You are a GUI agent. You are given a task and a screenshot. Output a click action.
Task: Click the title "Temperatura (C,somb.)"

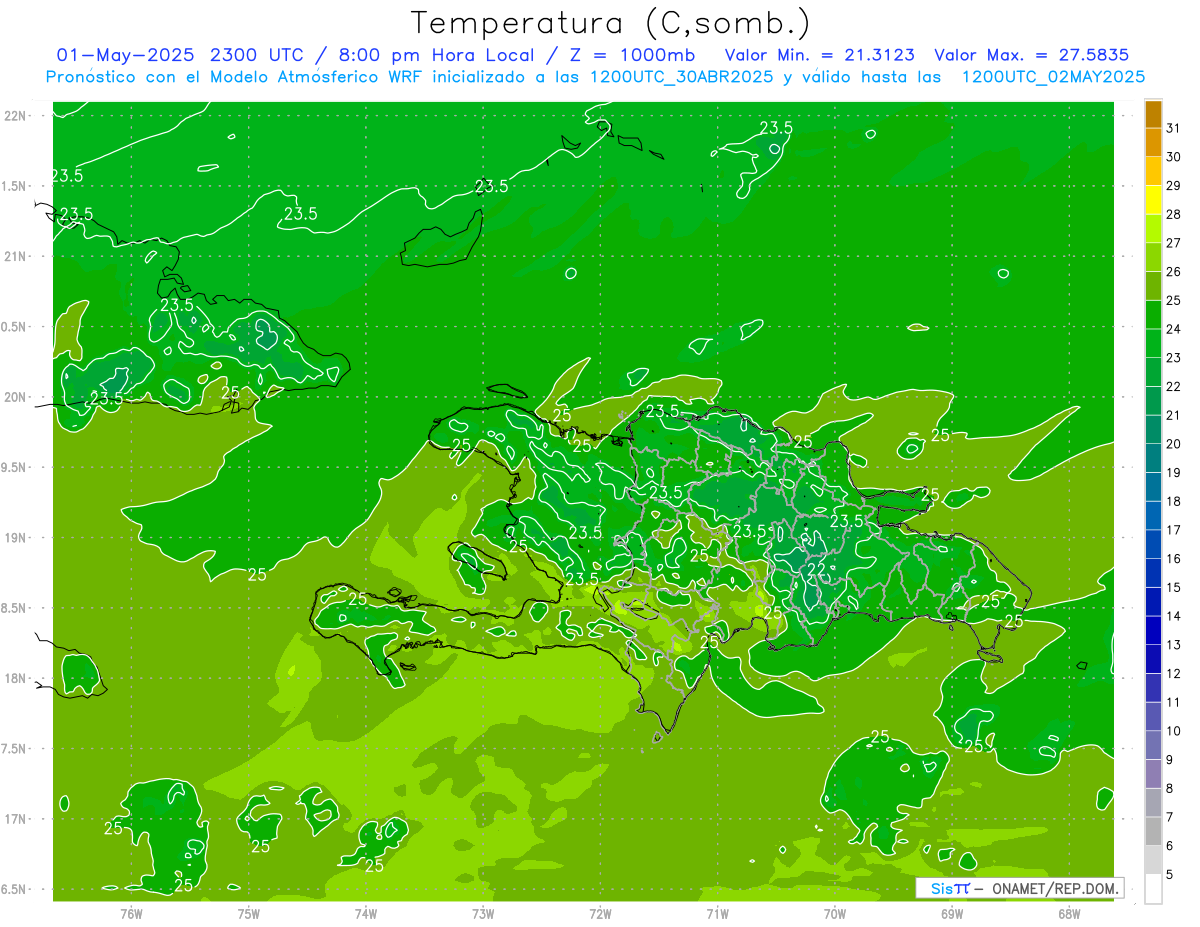point(610,22)
